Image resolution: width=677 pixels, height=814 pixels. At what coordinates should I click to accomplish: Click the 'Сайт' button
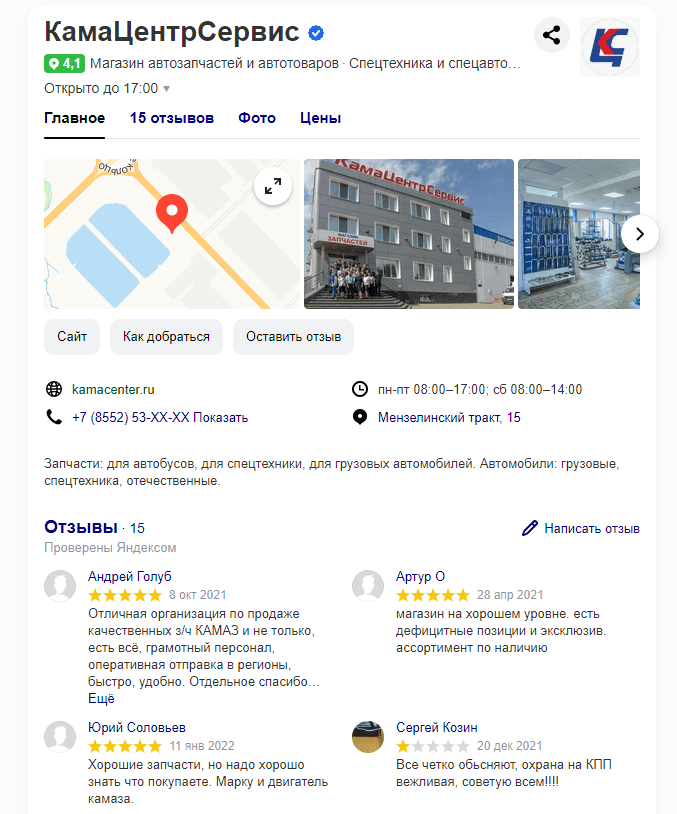click(x=72, y=337)
